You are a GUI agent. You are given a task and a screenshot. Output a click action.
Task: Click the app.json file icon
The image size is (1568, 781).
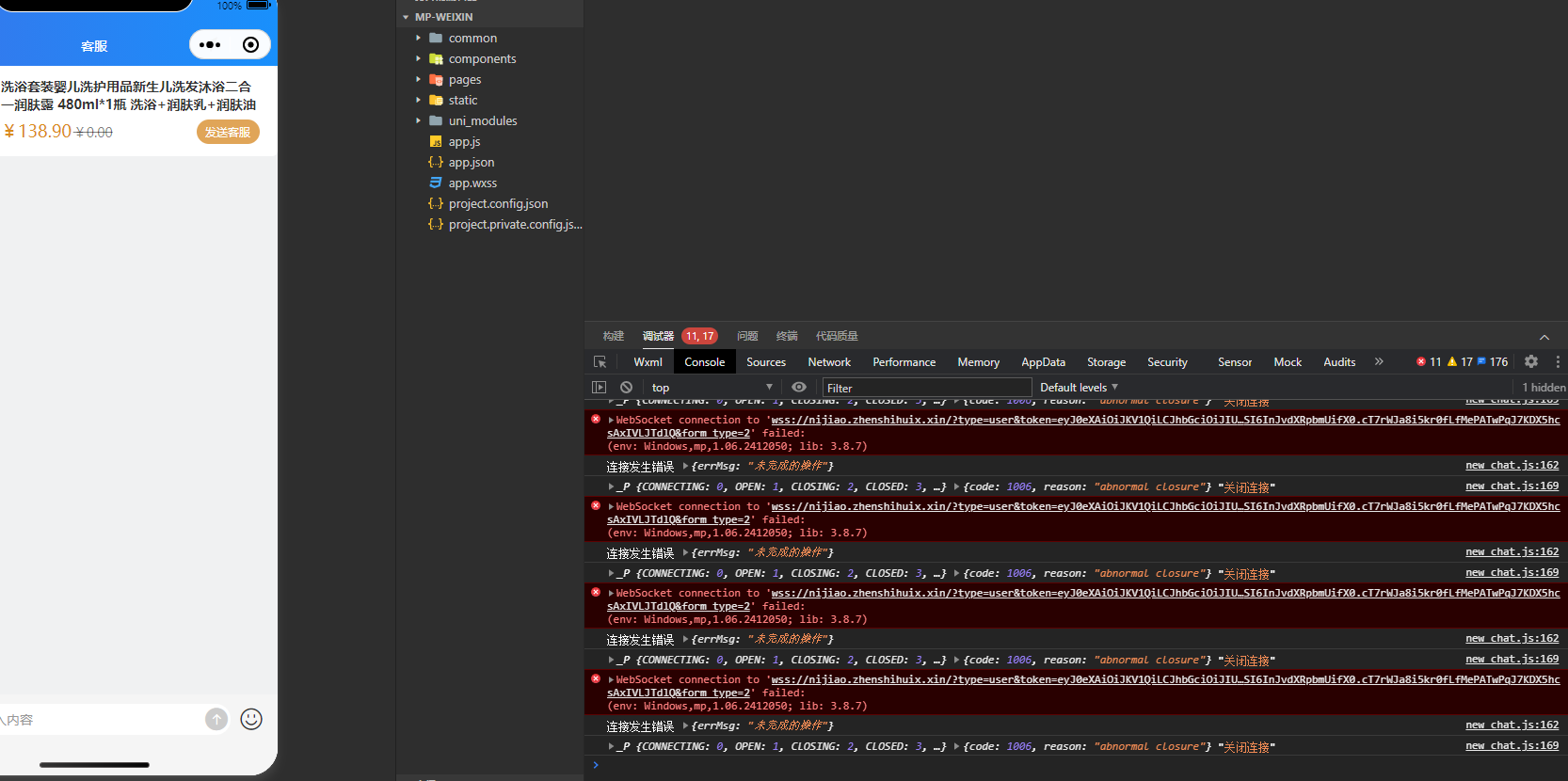[436, 162]
